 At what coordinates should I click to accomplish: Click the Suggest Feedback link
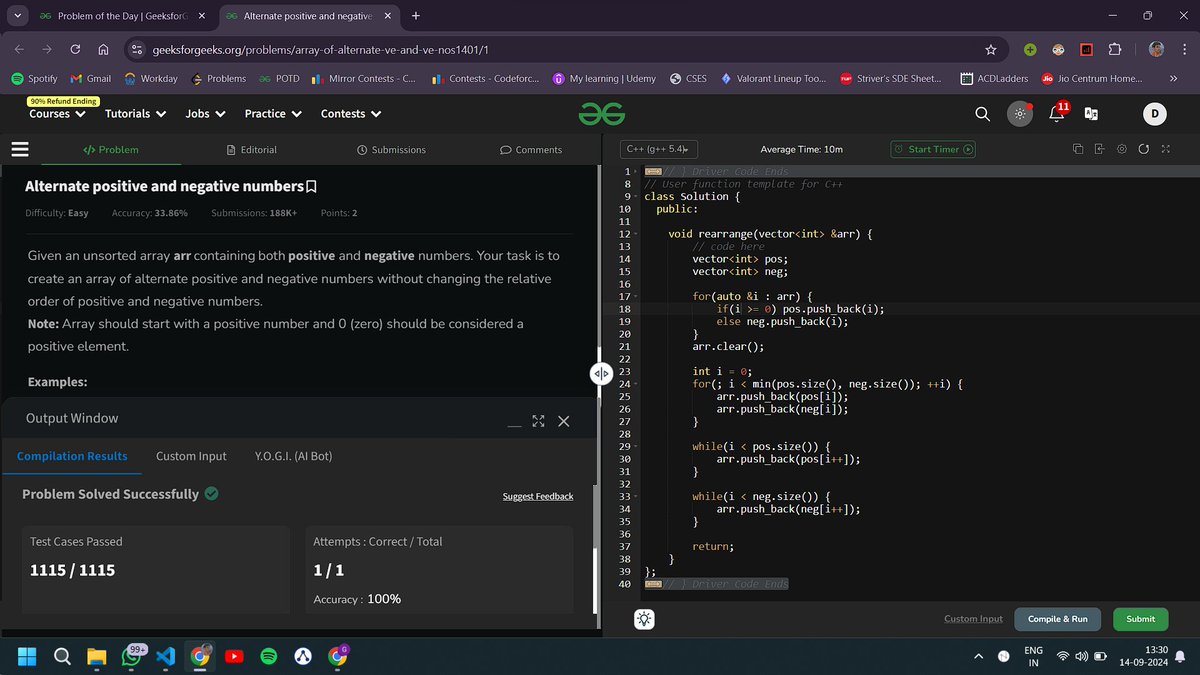point(538,496)
